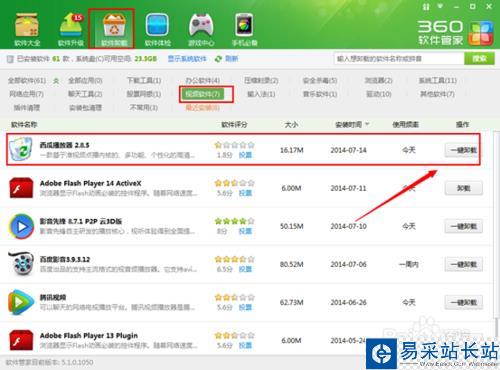
Task: Open the main menu arrow icon in title bar
Action: pos(441,6)
